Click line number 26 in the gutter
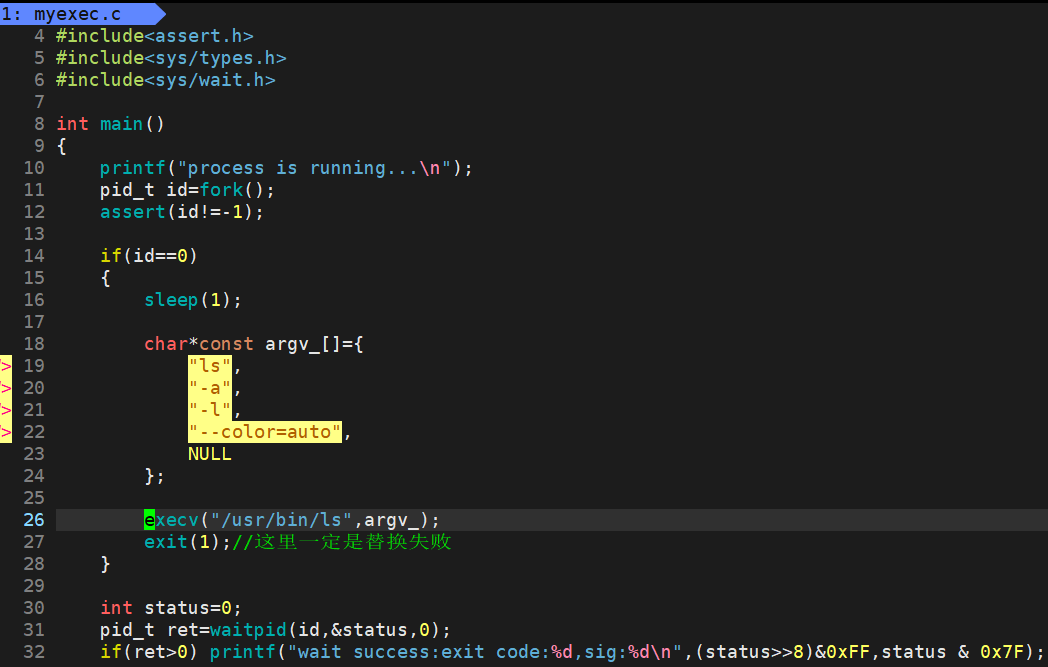This screenshot has height=667, width=1048. (34, 519)
